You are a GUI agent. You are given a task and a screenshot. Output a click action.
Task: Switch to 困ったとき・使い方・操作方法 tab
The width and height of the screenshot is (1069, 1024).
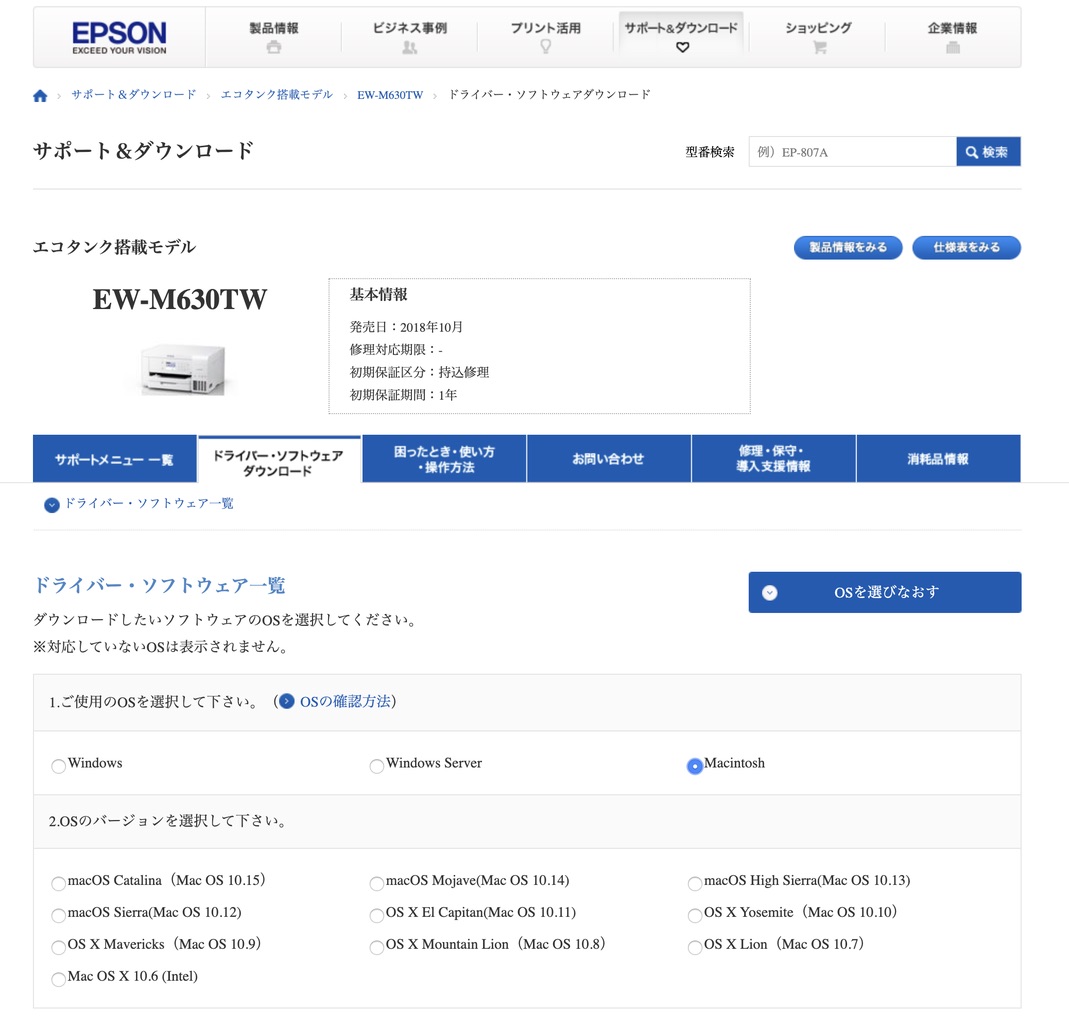[444, 459]
